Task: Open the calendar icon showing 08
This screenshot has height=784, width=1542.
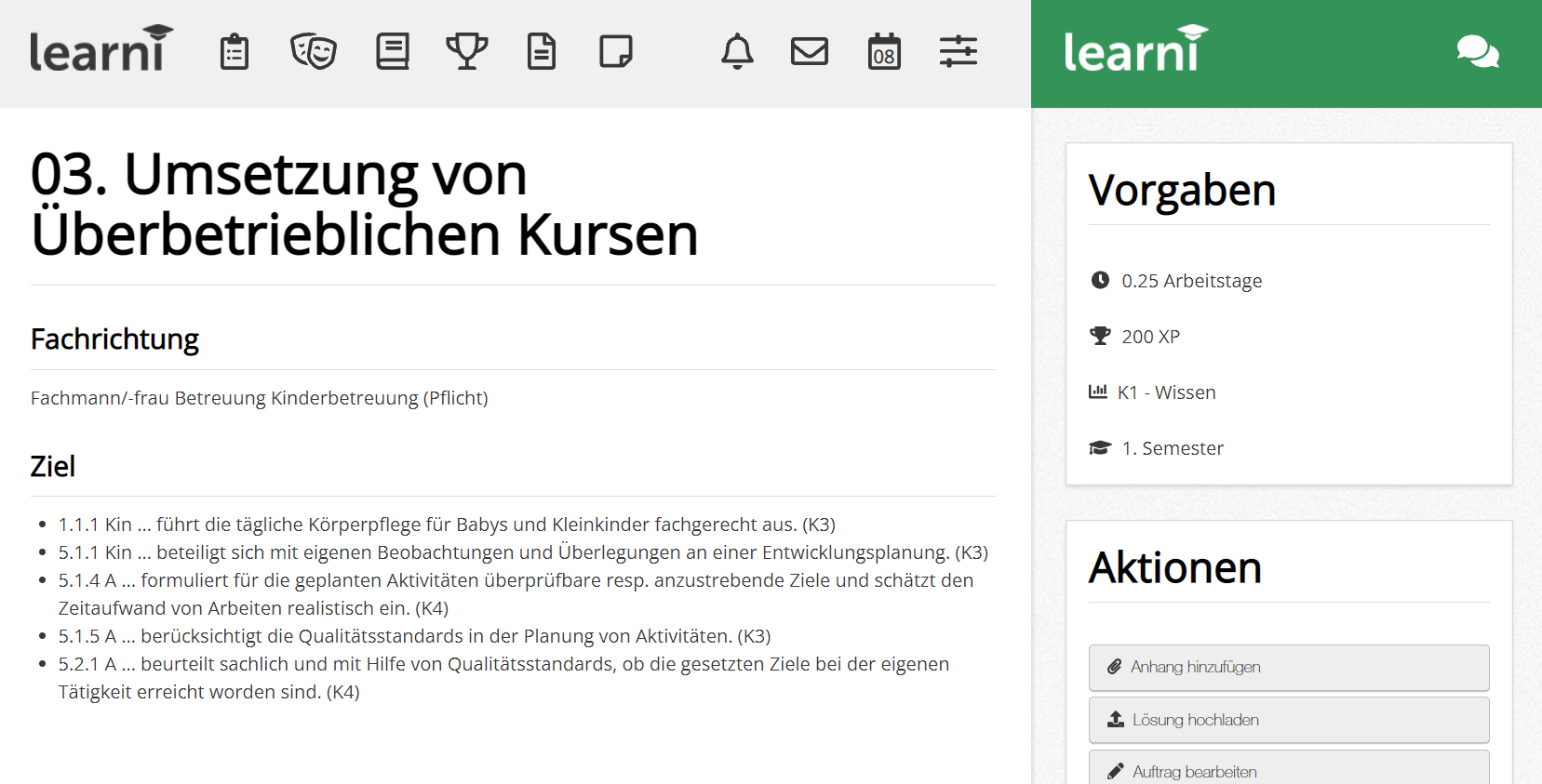Action: pos(884,52)
